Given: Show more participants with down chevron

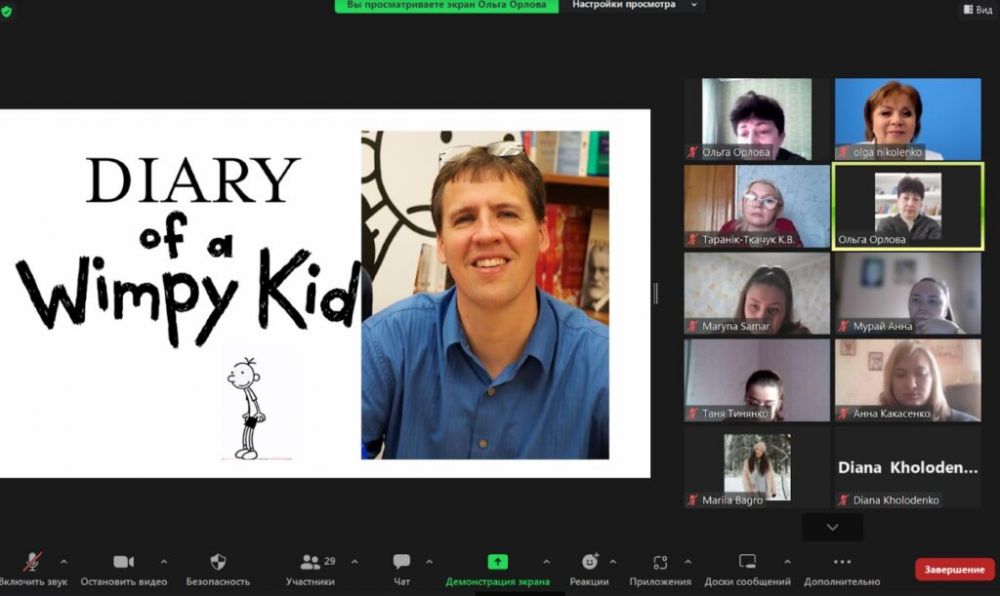Looking at the screenshot, I should [832, 527].
